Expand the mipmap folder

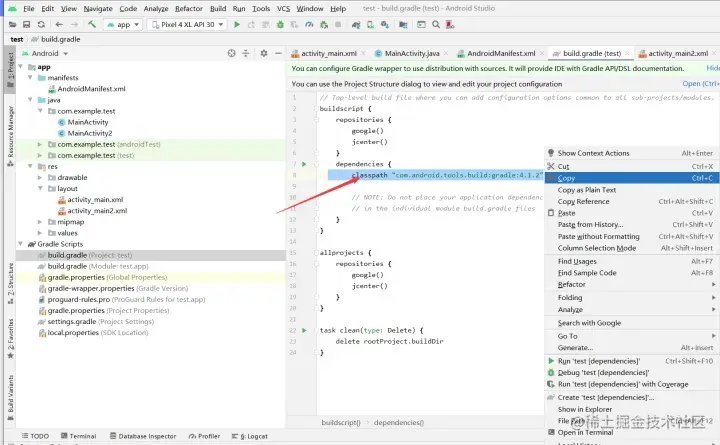(x=40, y=222)
